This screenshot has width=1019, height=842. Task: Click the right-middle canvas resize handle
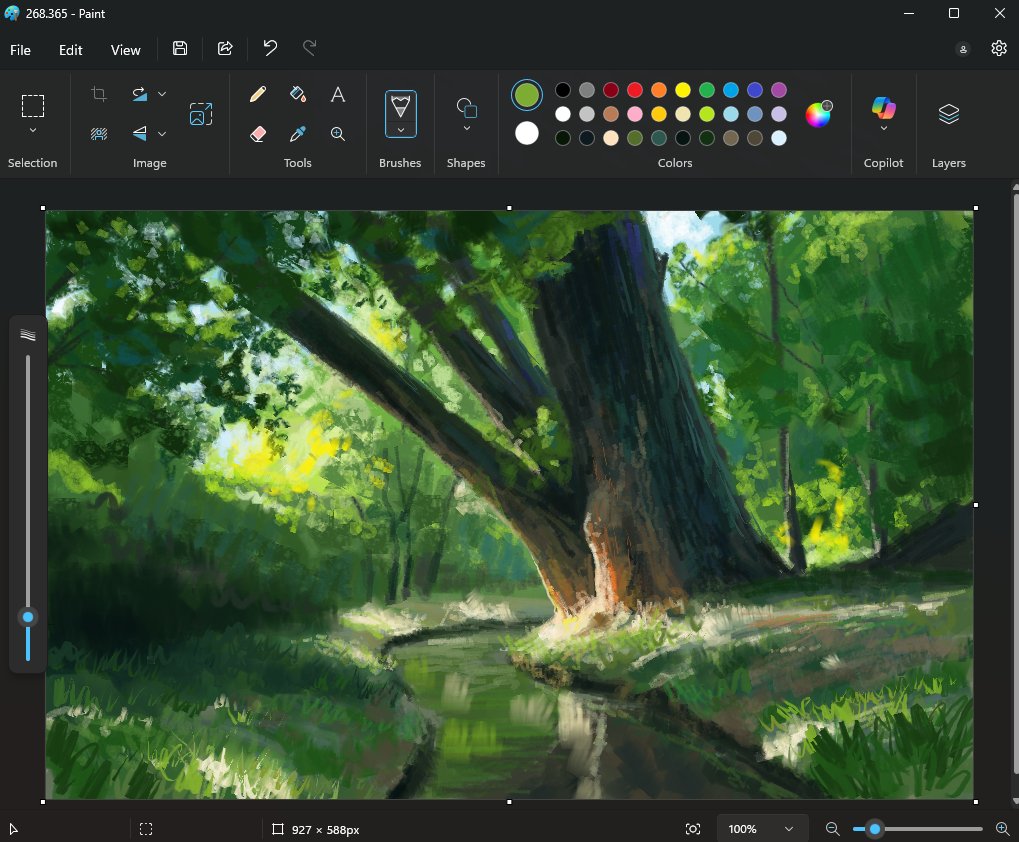[x=975, y=505]
